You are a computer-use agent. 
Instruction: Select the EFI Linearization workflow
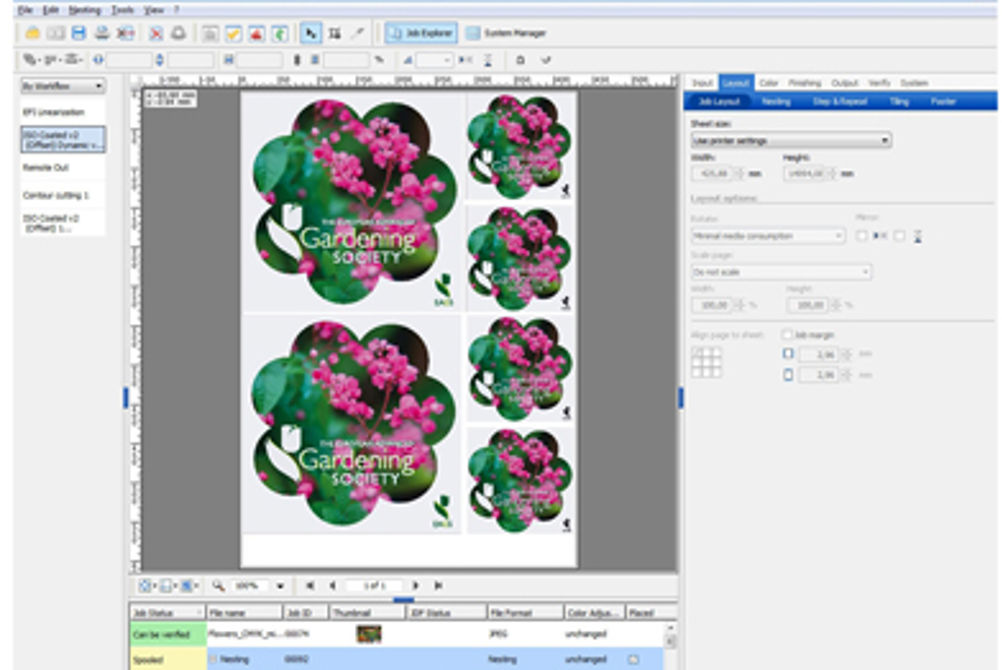click(63, 113)
